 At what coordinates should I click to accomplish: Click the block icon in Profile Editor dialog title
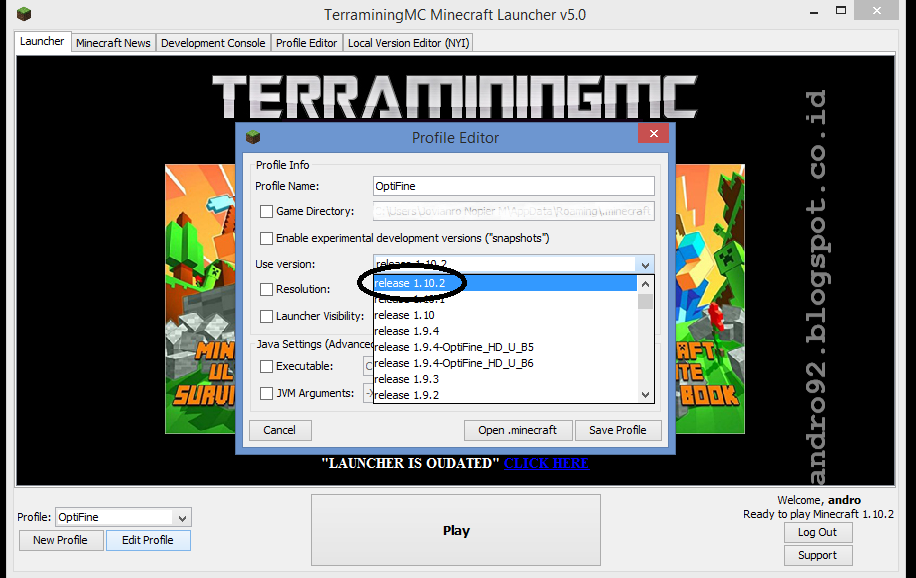tap(253, 137)
